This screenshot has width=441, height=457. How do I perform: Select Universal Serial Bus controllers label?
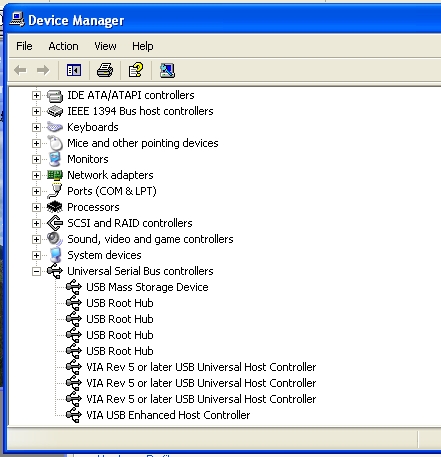(x=140, y=271)
